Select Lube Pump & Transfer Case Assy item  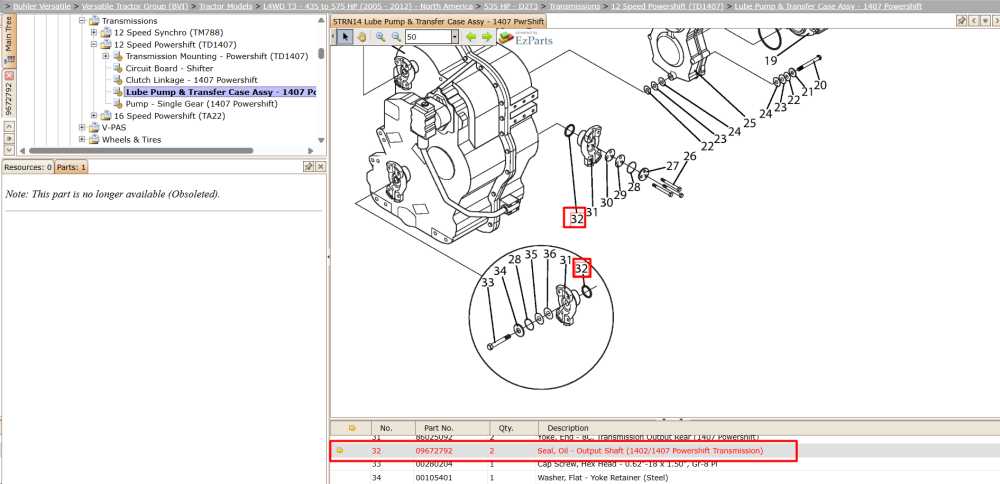pos(221,92)
